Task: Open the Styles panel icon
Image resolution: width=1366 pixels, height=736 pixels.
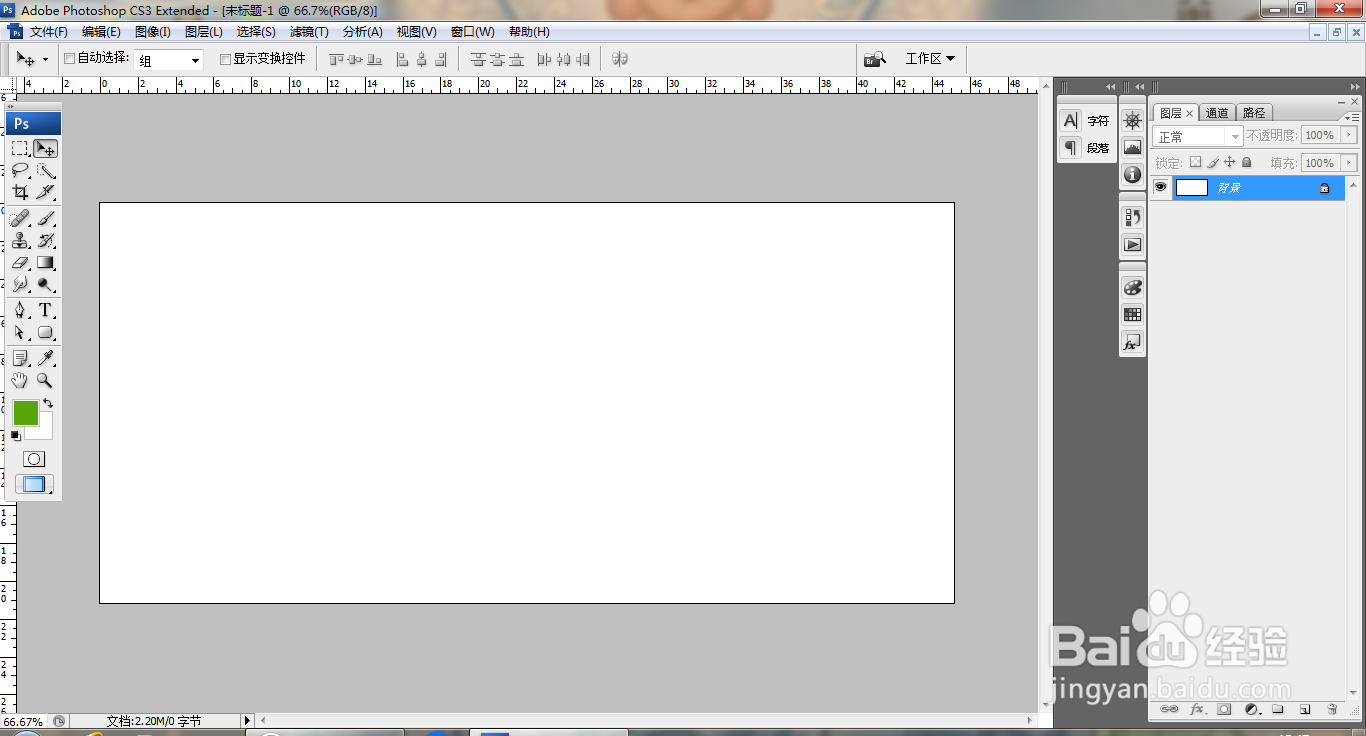Action: (1132, 342)
